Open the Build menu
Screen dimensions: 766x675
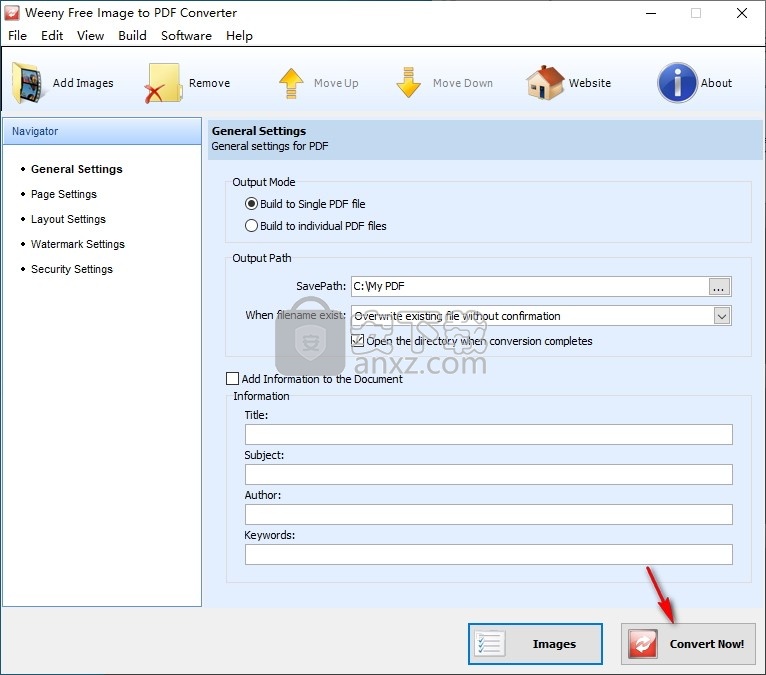coord(132,36)
